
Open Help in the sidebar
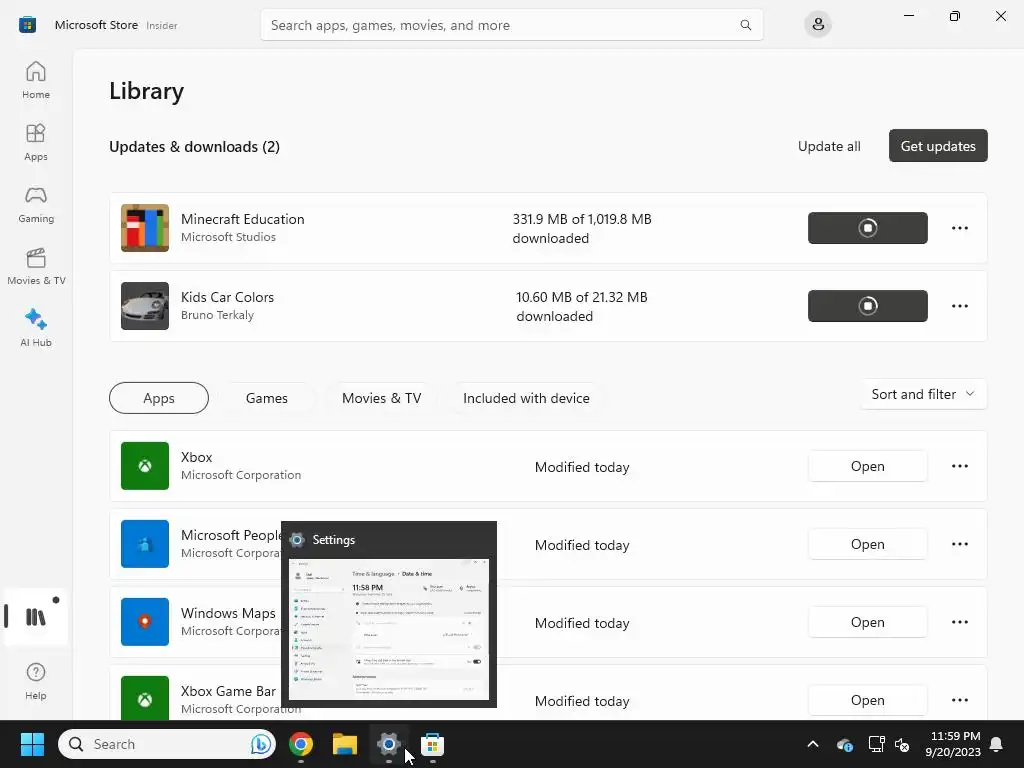pos(36,682)
